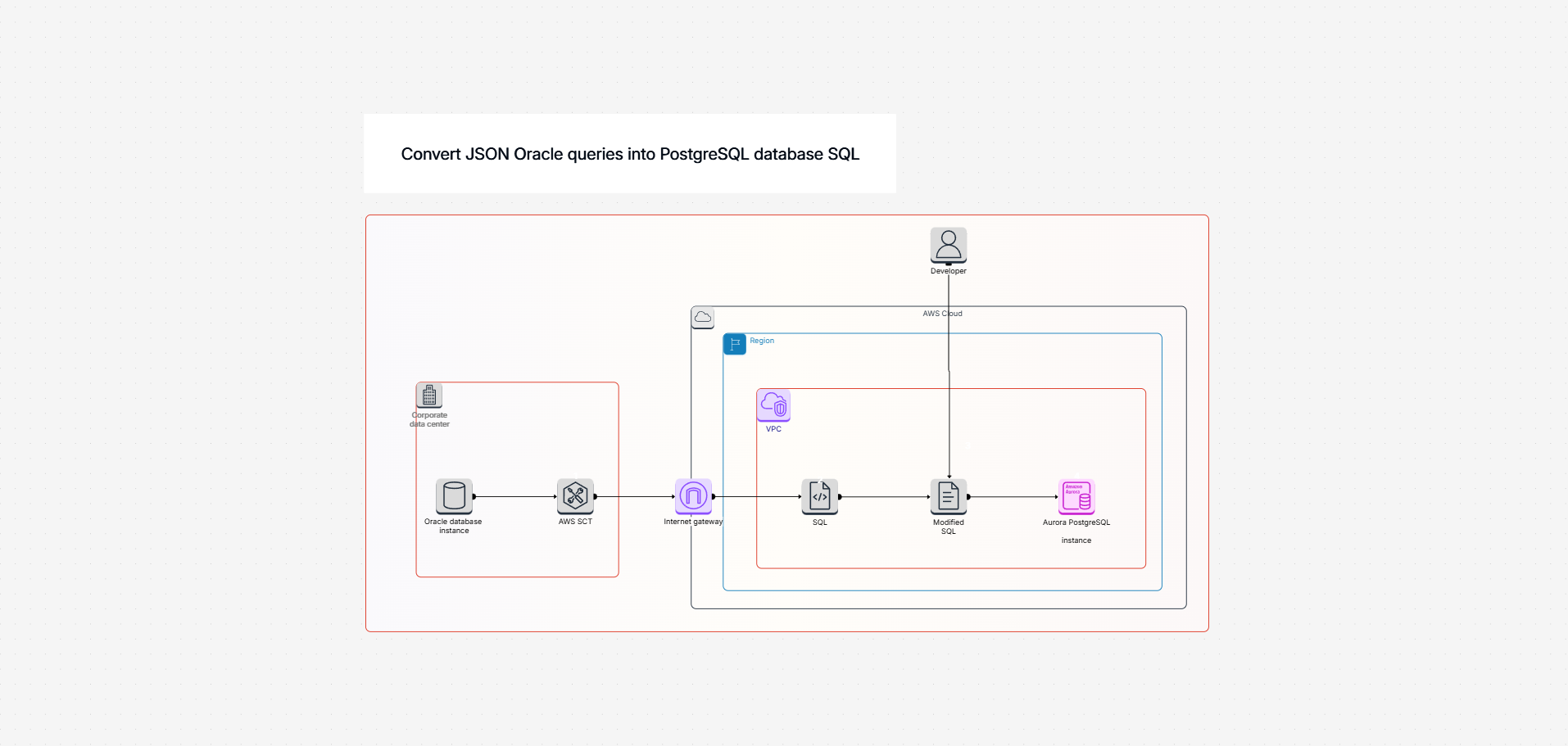Click the AWS Cloud group icon
This screenshot has width=1568, height=746.
pos(703,318)
